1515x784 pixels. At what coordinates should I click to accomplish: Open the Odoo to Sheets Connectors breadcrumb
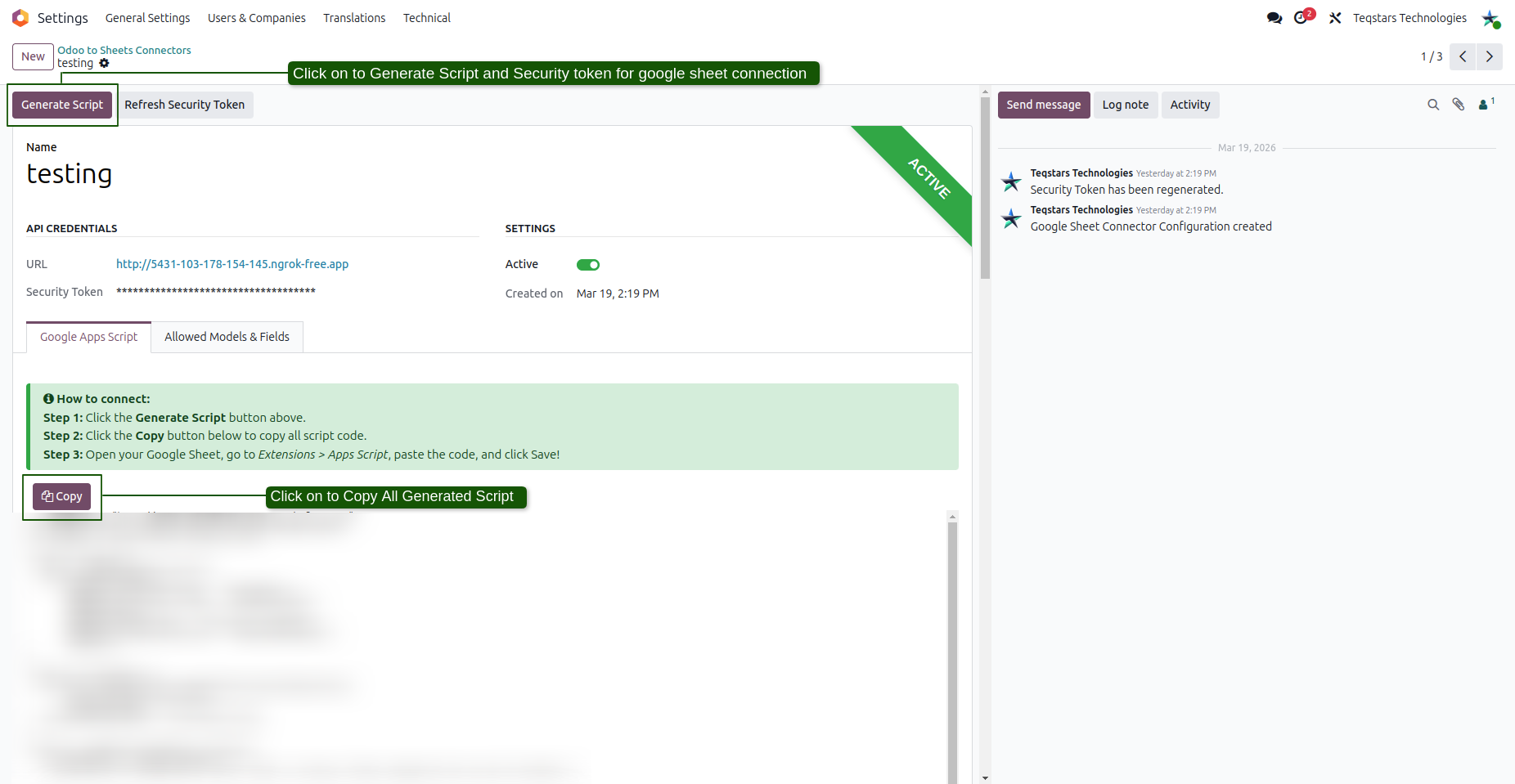(124, 50)
